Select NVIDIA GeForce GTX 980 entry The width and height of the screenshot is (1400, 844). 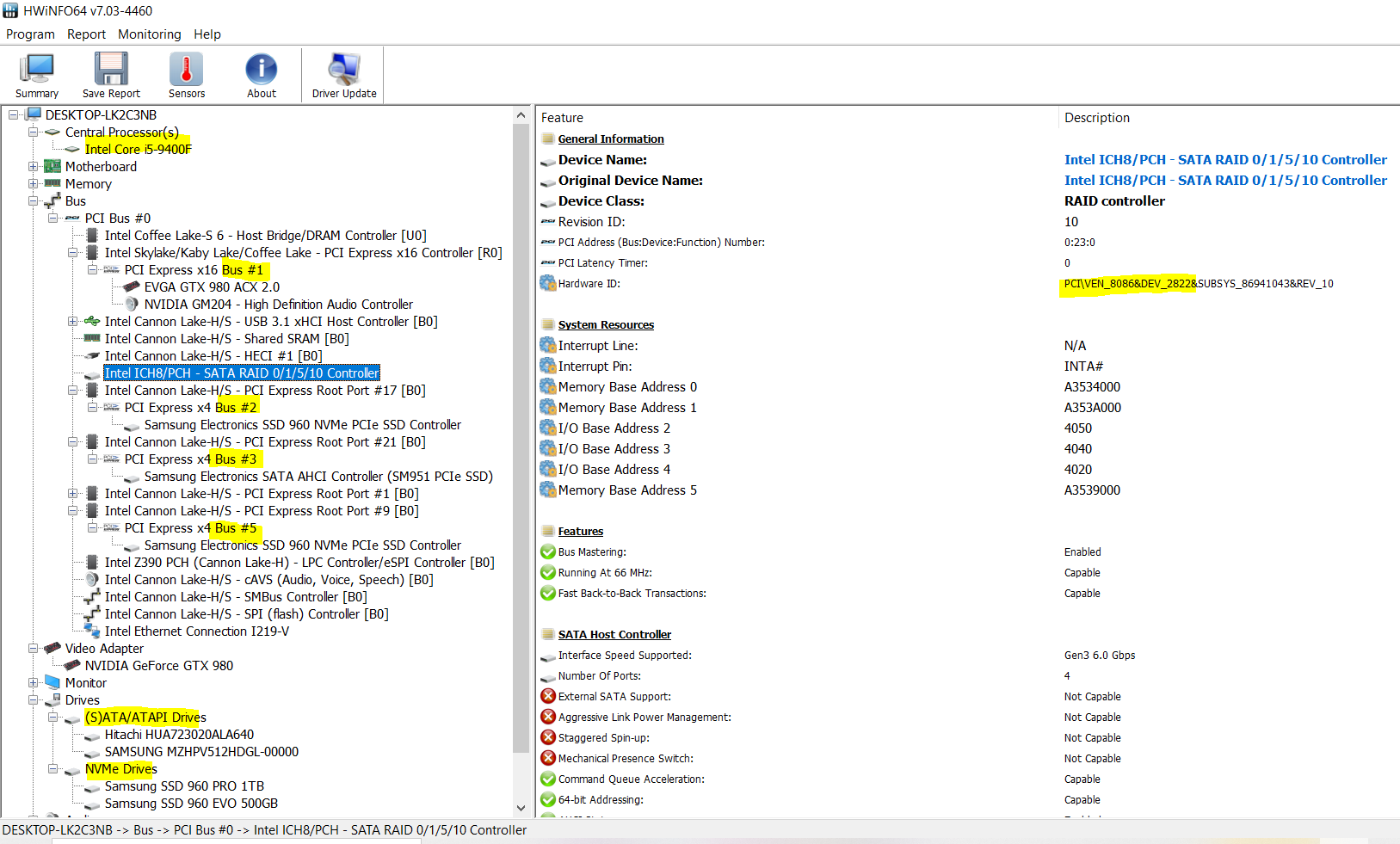tap(159, 665)
